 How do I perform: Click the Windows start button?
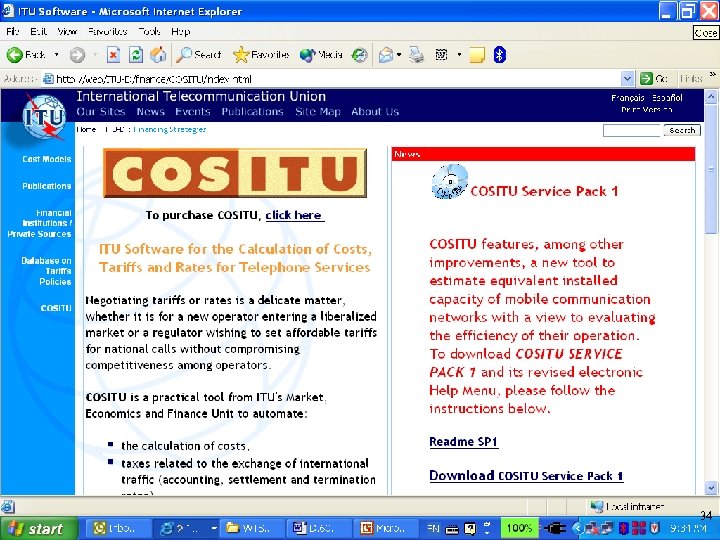pyautogui.click(x=39, y=529)
